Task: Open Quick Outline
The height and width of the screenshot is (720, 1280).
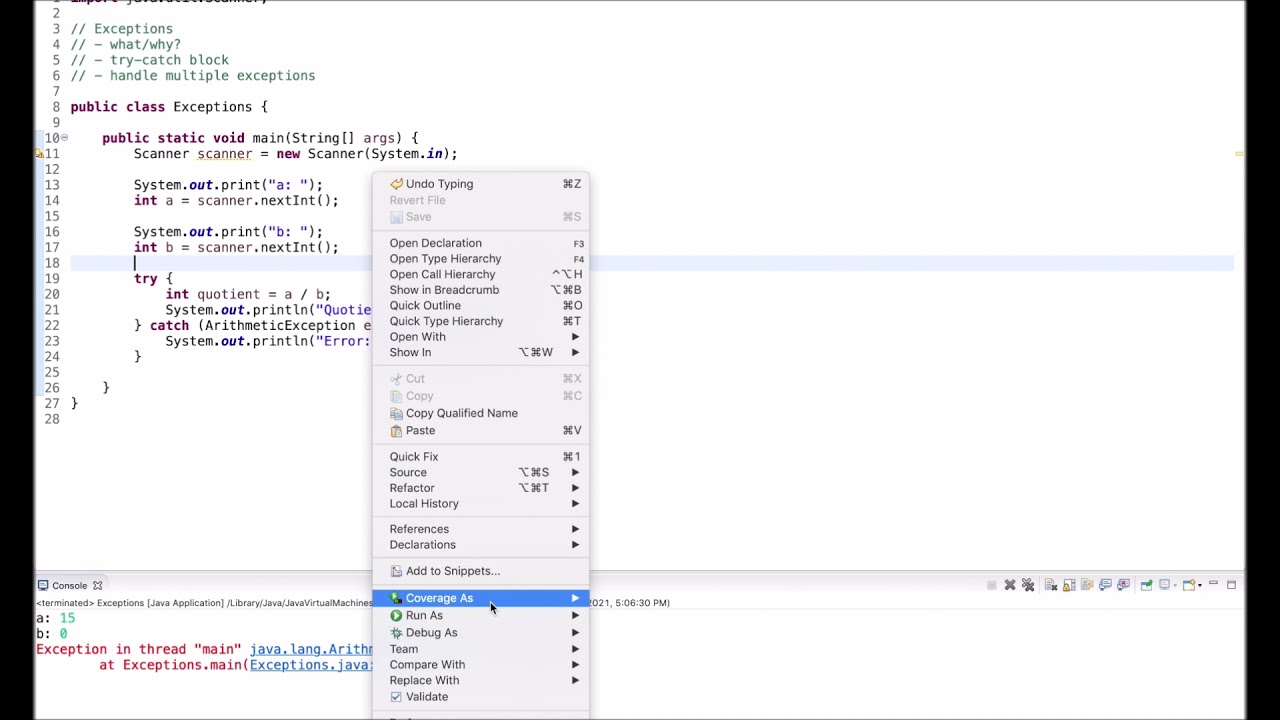Action: click(481, 306)
